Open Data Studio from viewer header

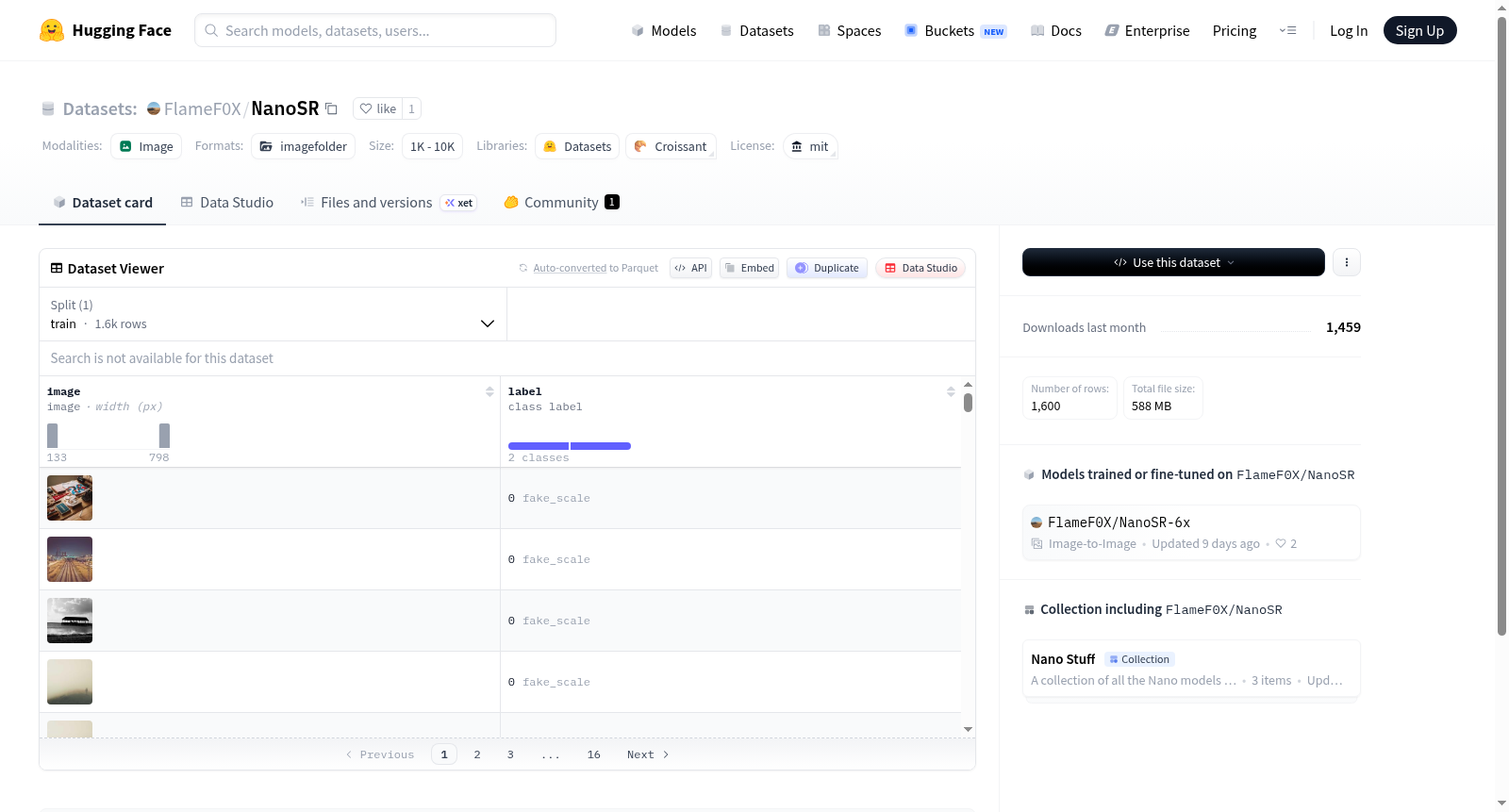[920, 268]
